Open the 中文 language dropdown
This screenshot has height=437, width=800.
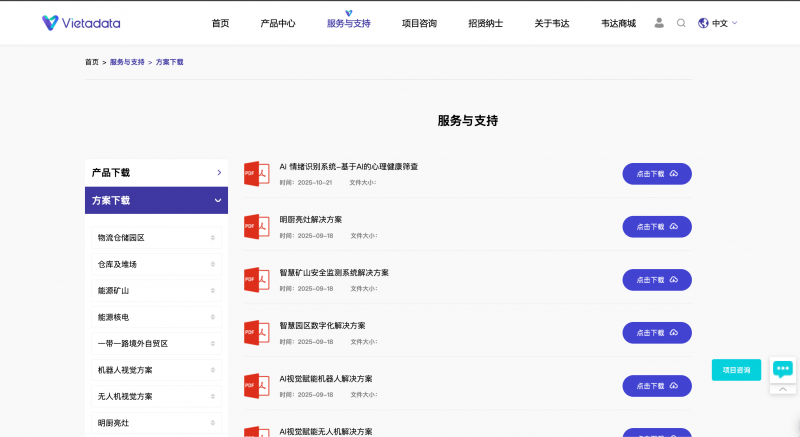pos(724,22)
